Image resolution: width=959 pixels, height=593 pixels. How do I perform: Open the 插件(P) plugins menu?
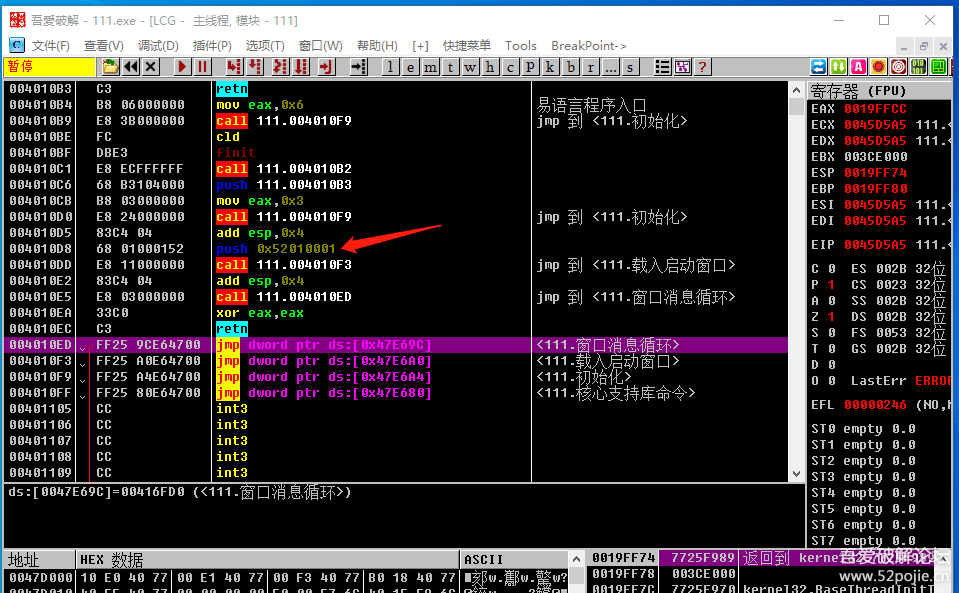(x=212, y=46)
